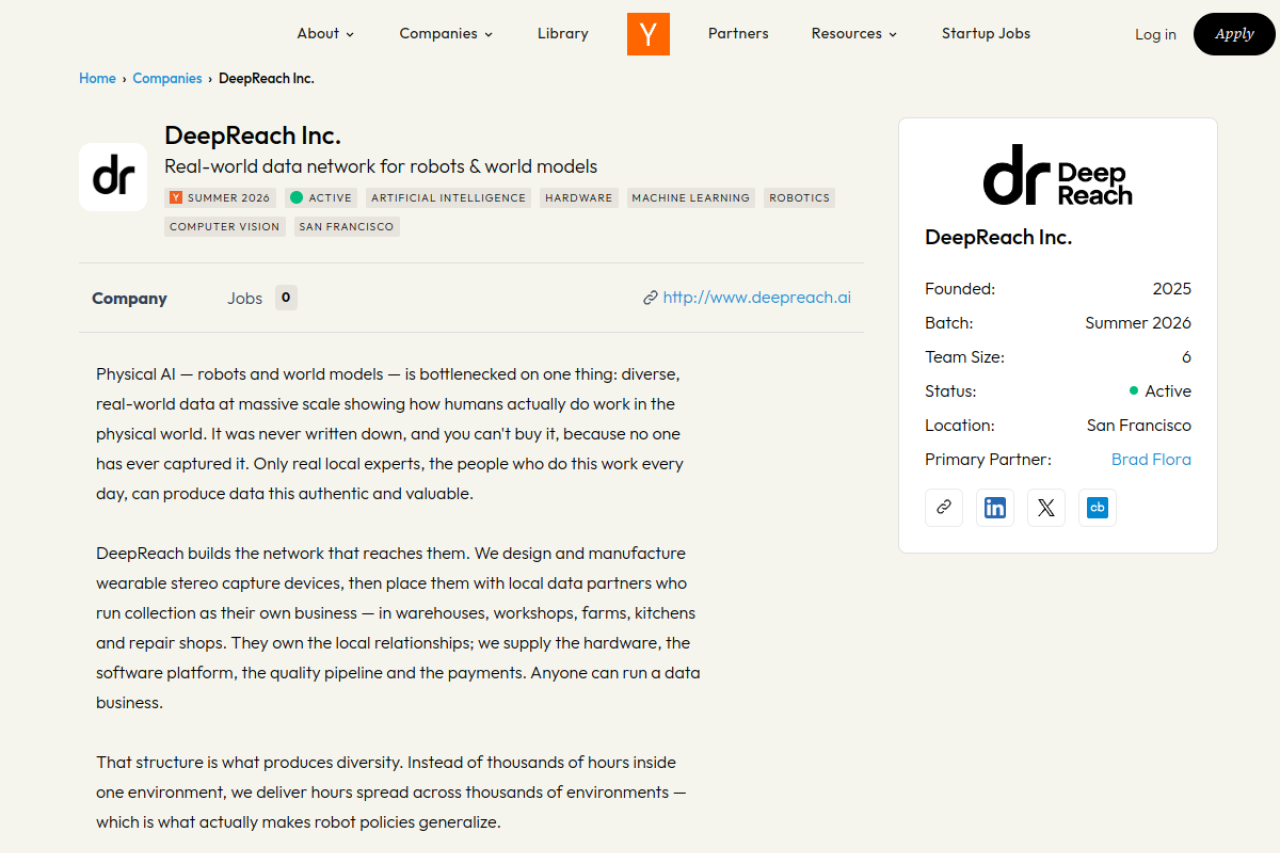Click the DeepReach Inc. title in sidebar card
The width and height of the screenshot is (1280, 853).
click(x=998, y=237)
